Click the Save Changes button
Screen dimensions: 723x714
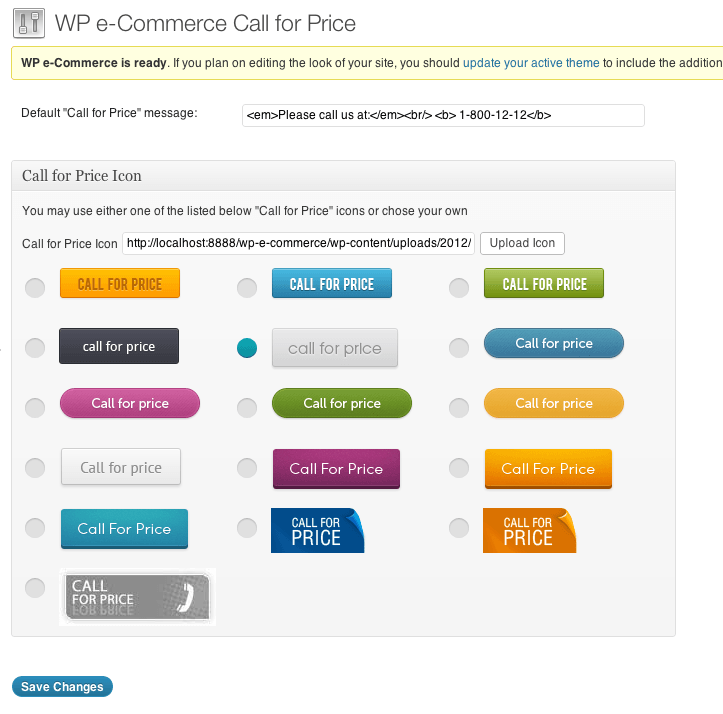point(62,686)
